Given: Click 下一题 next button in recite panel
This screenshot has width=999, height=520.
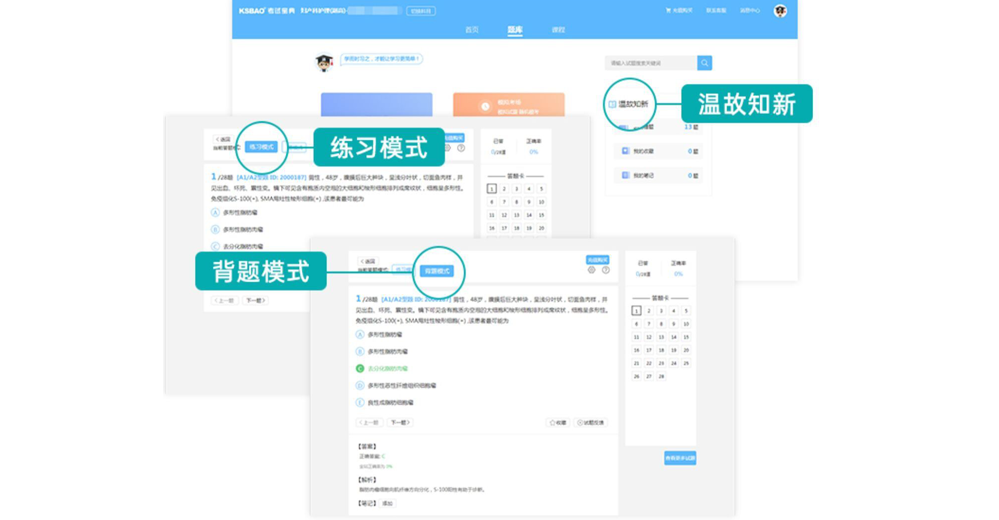Looking at the screenshot, I should [x=400, y=423].
